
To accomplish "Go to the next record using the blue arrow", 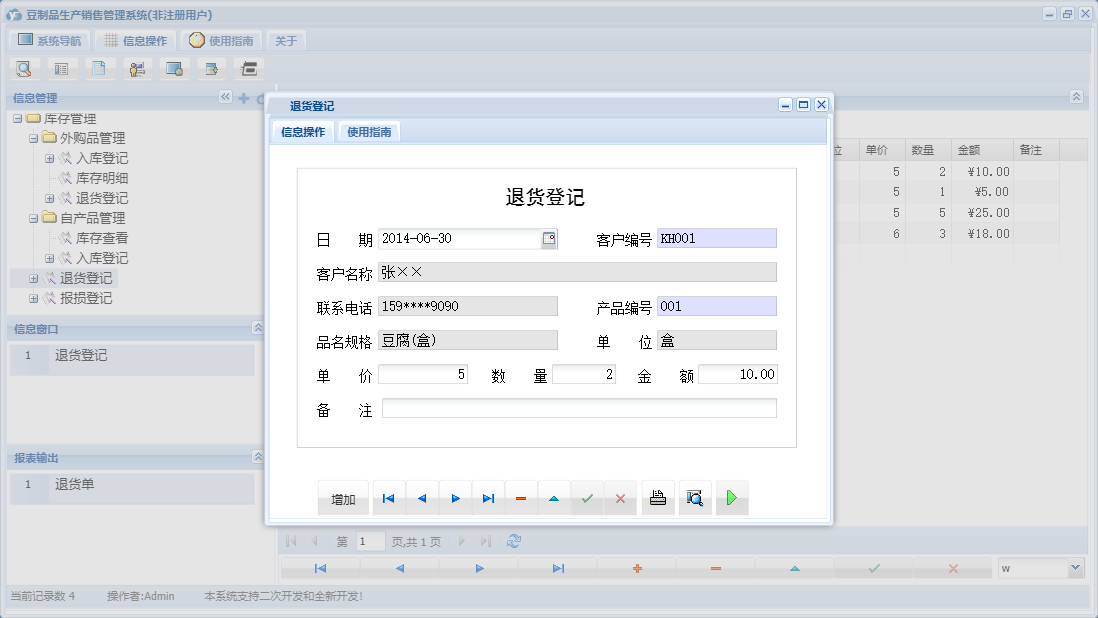I will pos(453,497).
